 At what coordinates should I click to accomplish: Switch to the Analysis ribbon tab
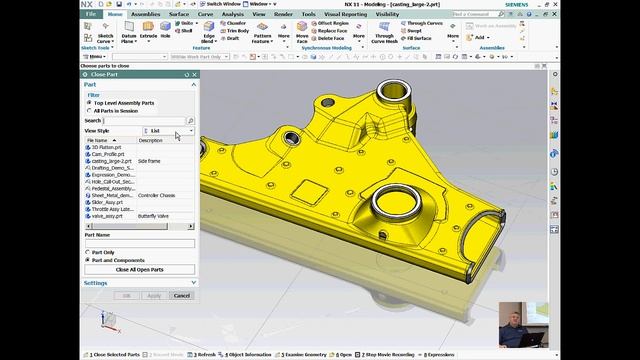233,14
